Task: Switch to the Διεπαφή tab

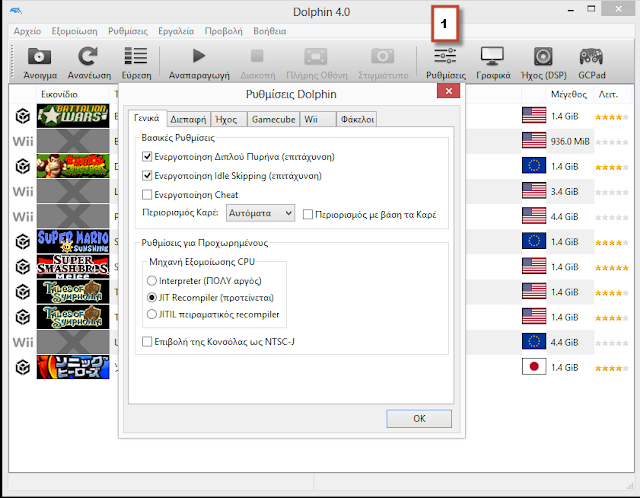Action: tap(189, 119)
